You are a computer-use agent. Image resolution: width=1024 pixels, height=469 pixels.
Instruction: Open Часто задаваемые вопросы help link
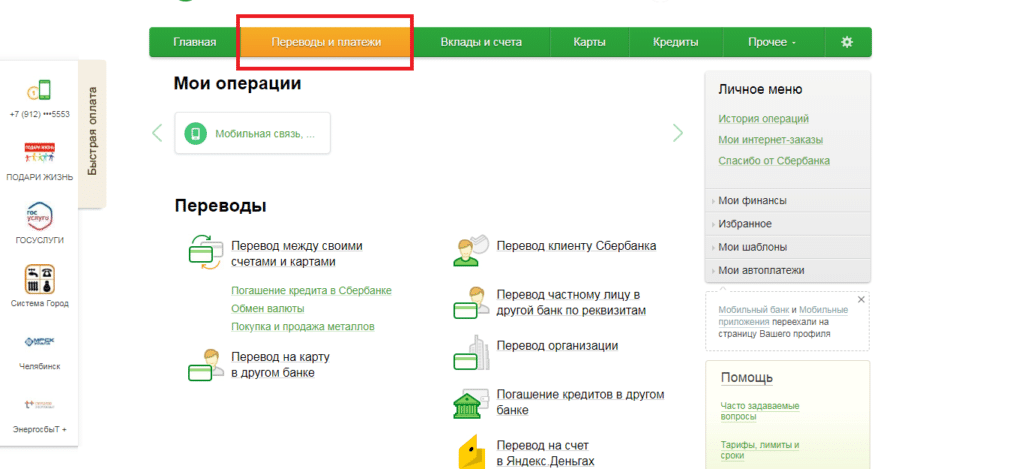[760, 412]
